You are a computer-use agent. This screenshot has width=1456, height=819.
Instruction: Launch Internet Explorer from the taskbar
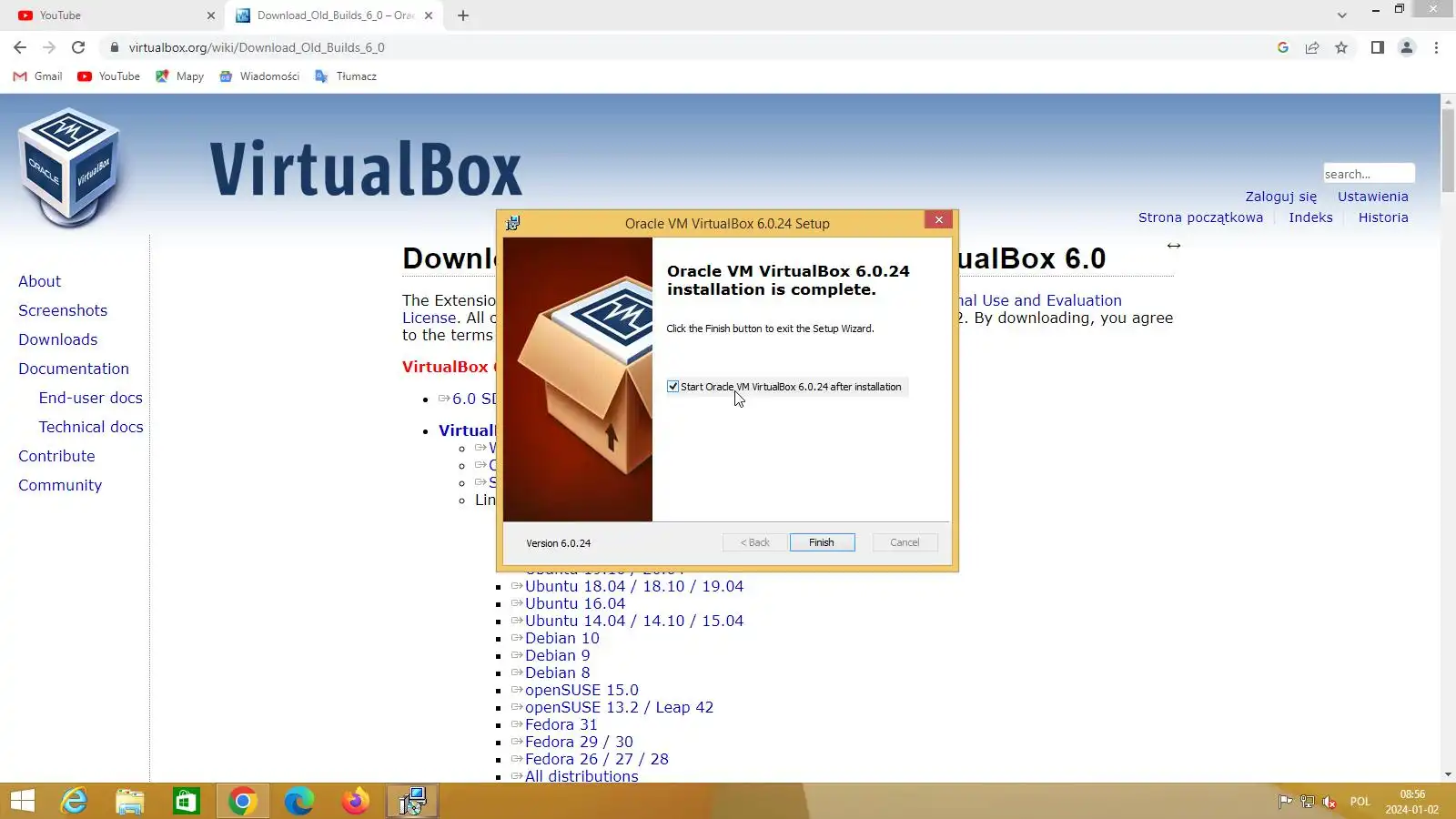point(74,802)
